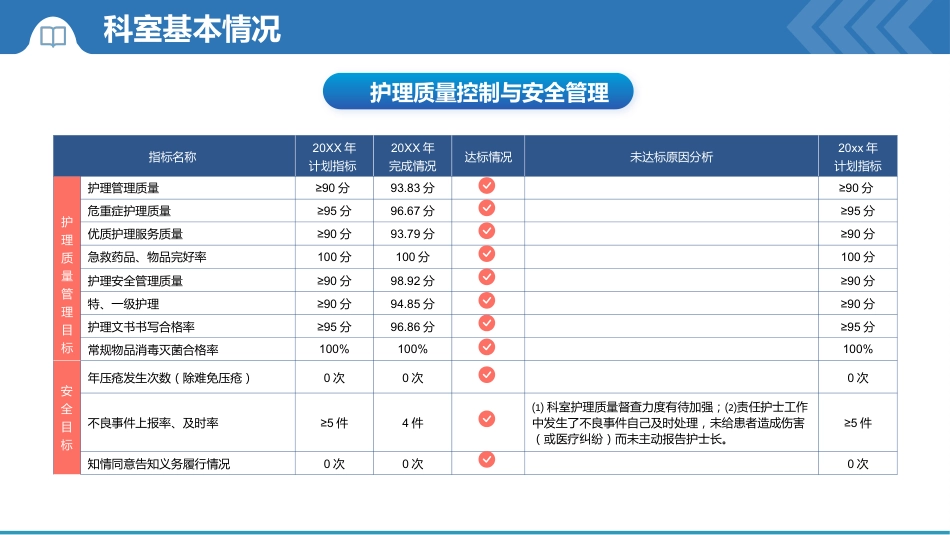Select the 常规物品消毒灭菌合格率 row name
Screen dimensions: 950x535
click(x=153, y=350)
